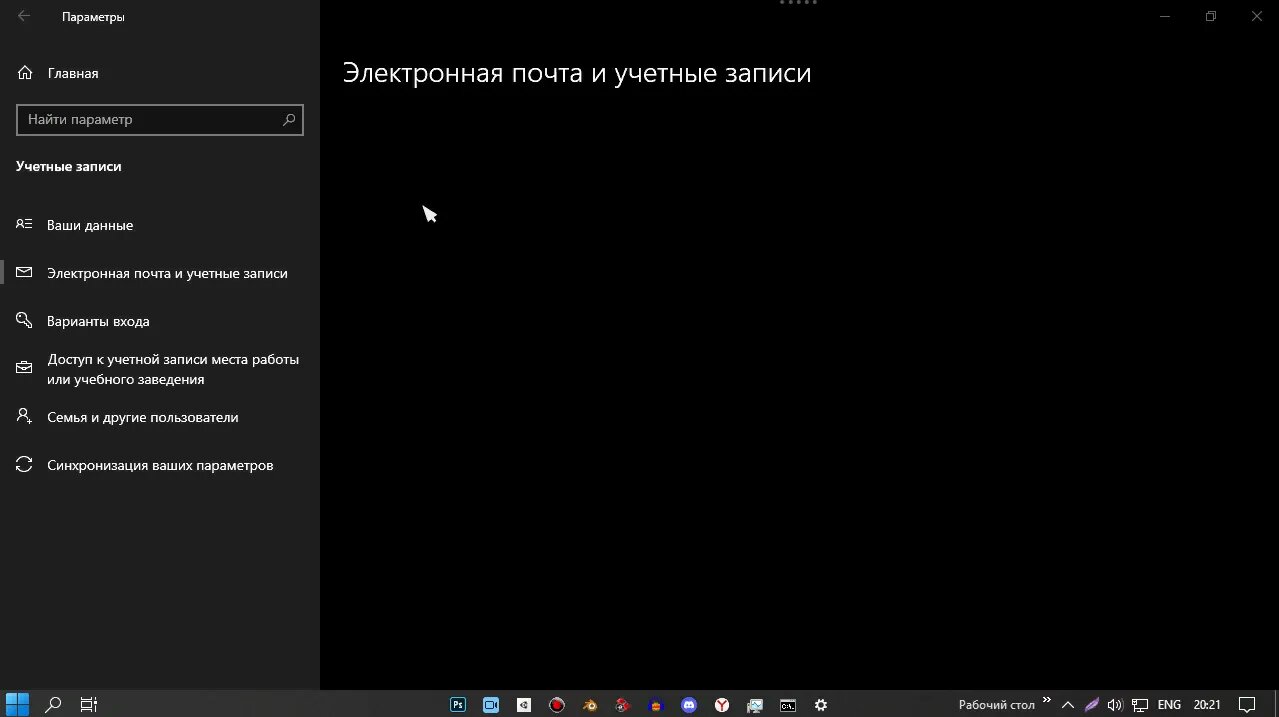1279x717 pixels.
Task: Open Доступ к учетной записи места работы
Action: click(x=160, y=369)
